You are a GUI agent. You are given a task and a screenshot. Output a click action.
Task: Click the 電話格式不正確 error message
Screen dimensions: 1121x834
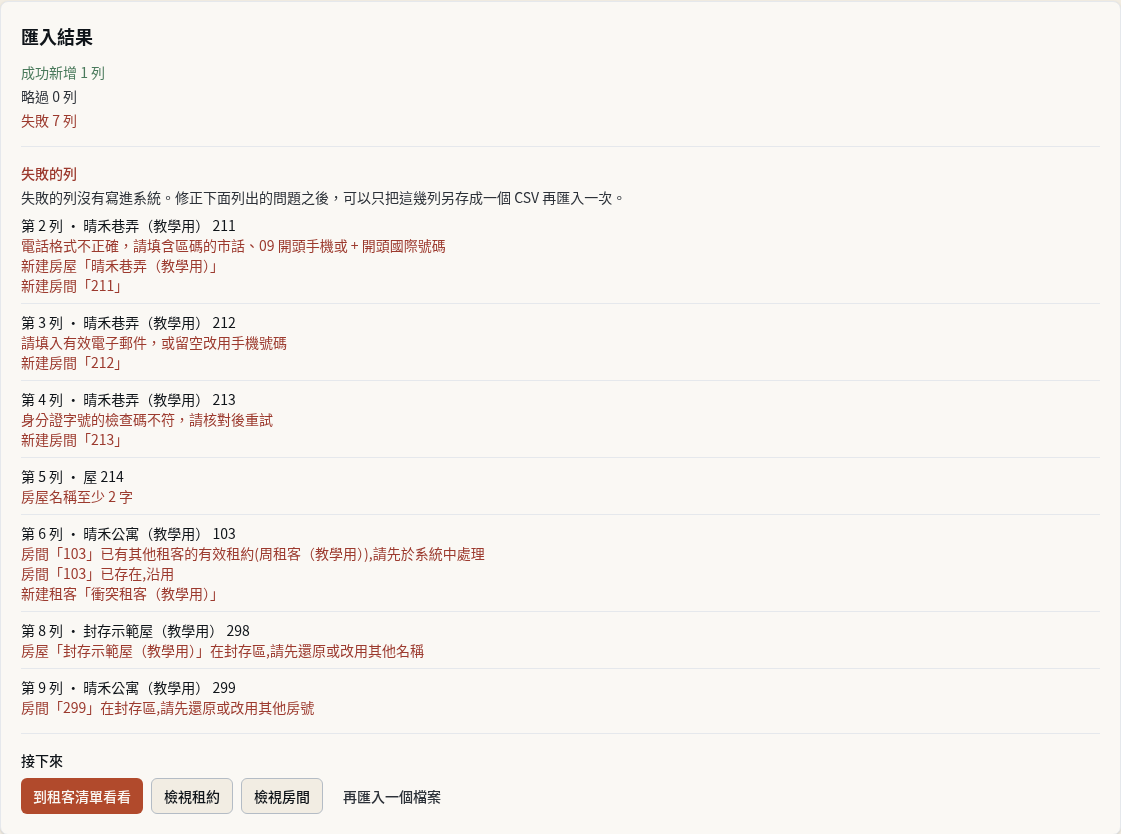(x=233, y=247)
